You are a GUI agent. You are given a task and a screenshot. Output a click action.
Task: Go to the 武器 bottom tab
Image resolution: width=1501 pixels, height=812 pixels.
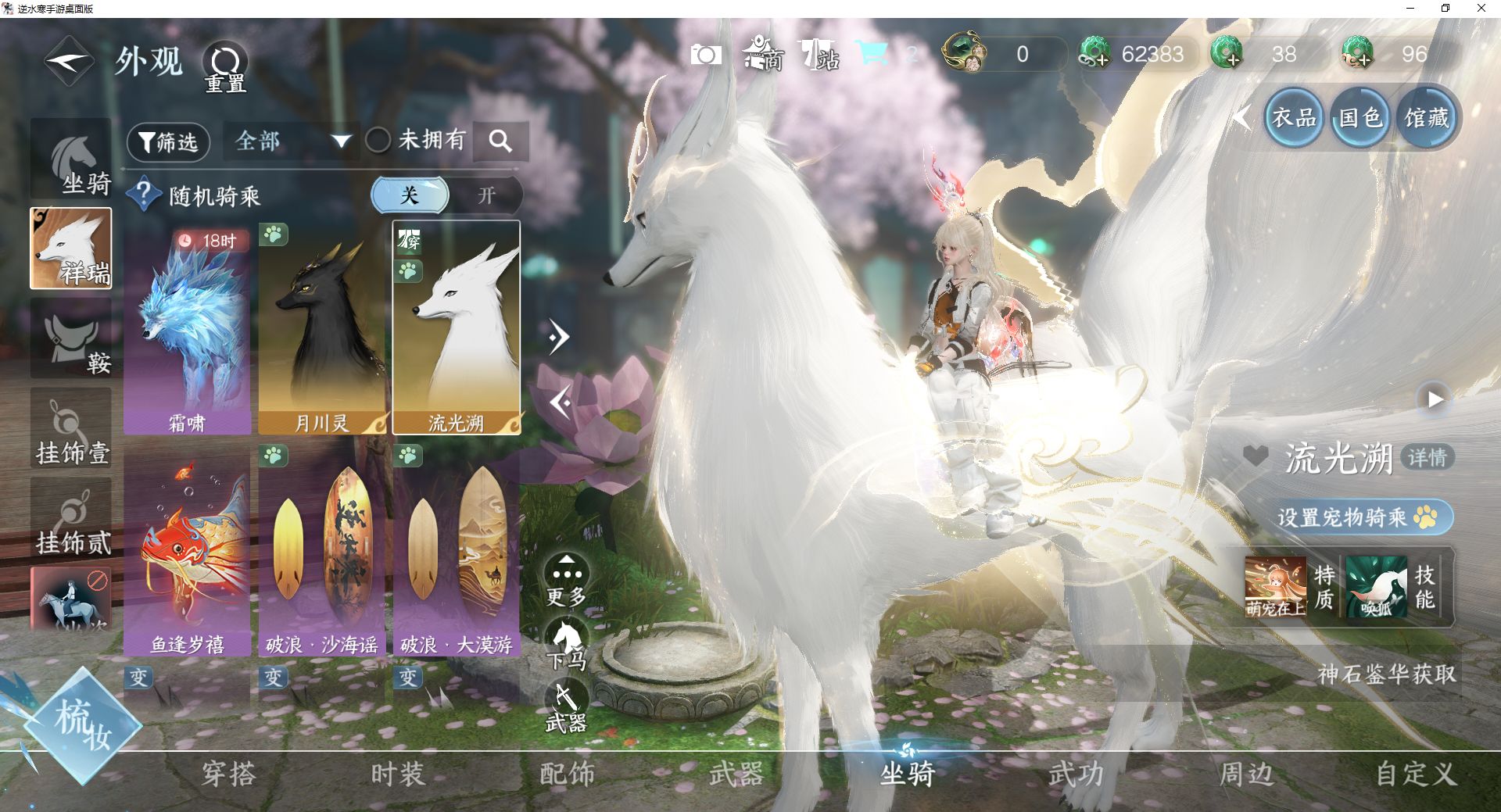[x=736, y=774]
